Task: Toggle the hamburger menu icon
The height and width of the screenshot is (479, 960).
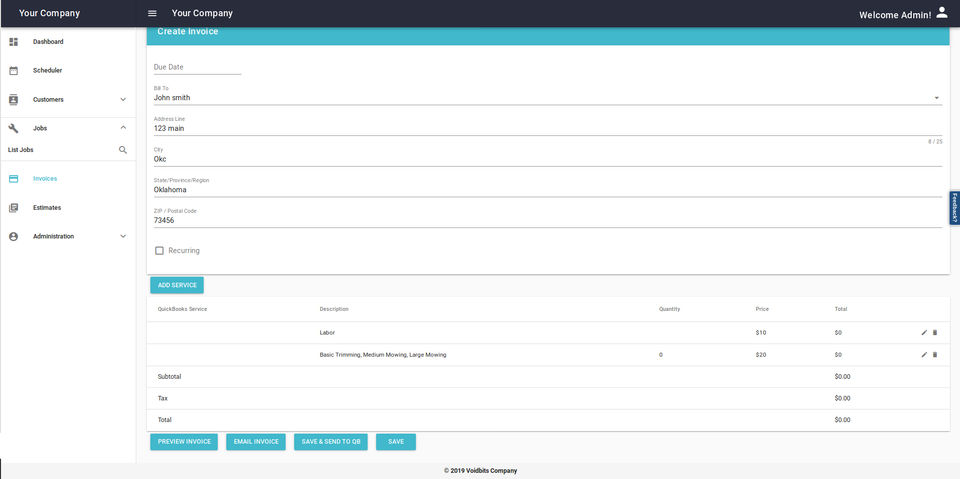Action: click(x=152, y=13)
